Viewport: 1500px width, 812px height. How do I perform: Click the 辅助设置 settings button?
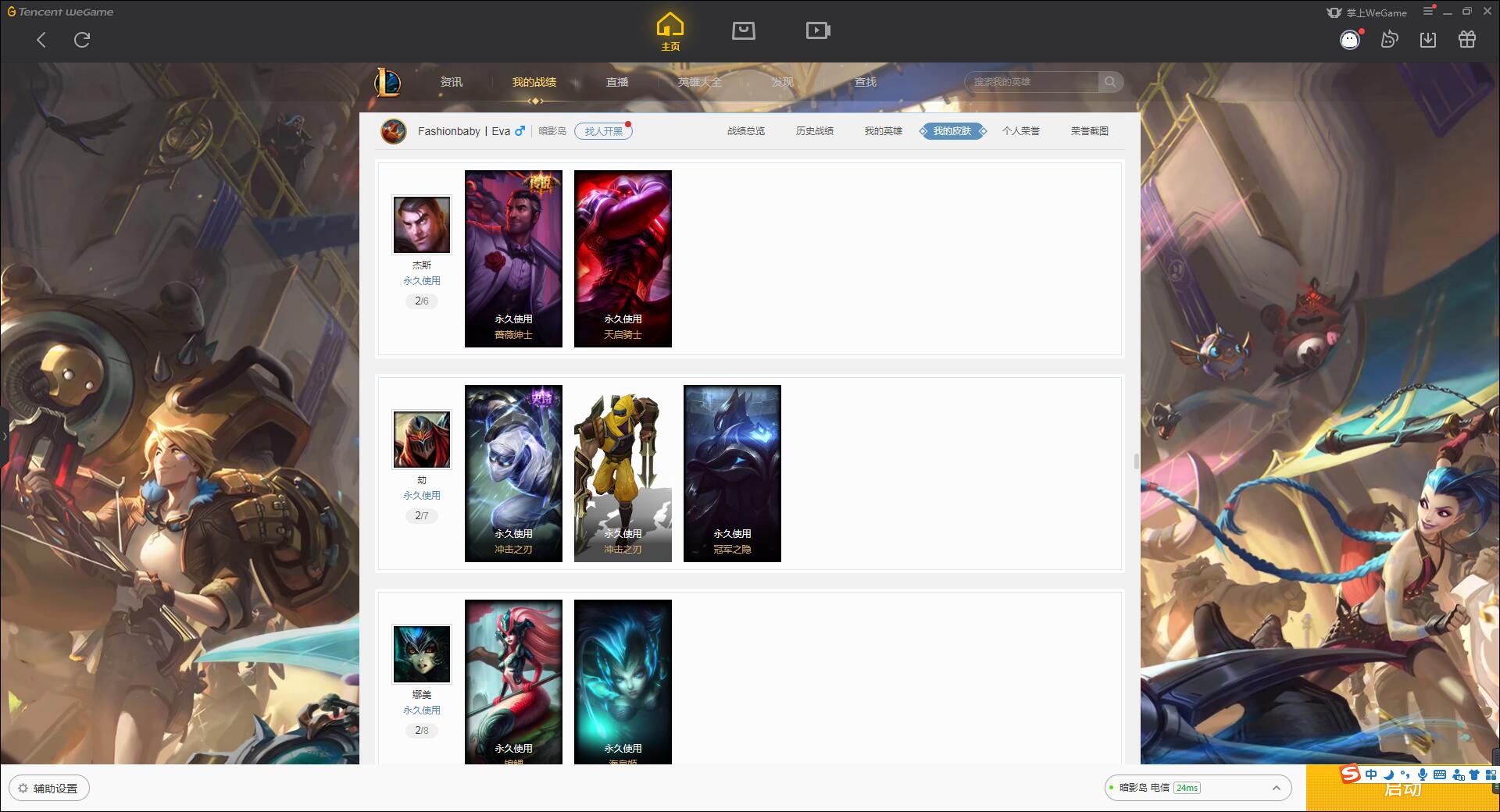(x=49, y=789)
